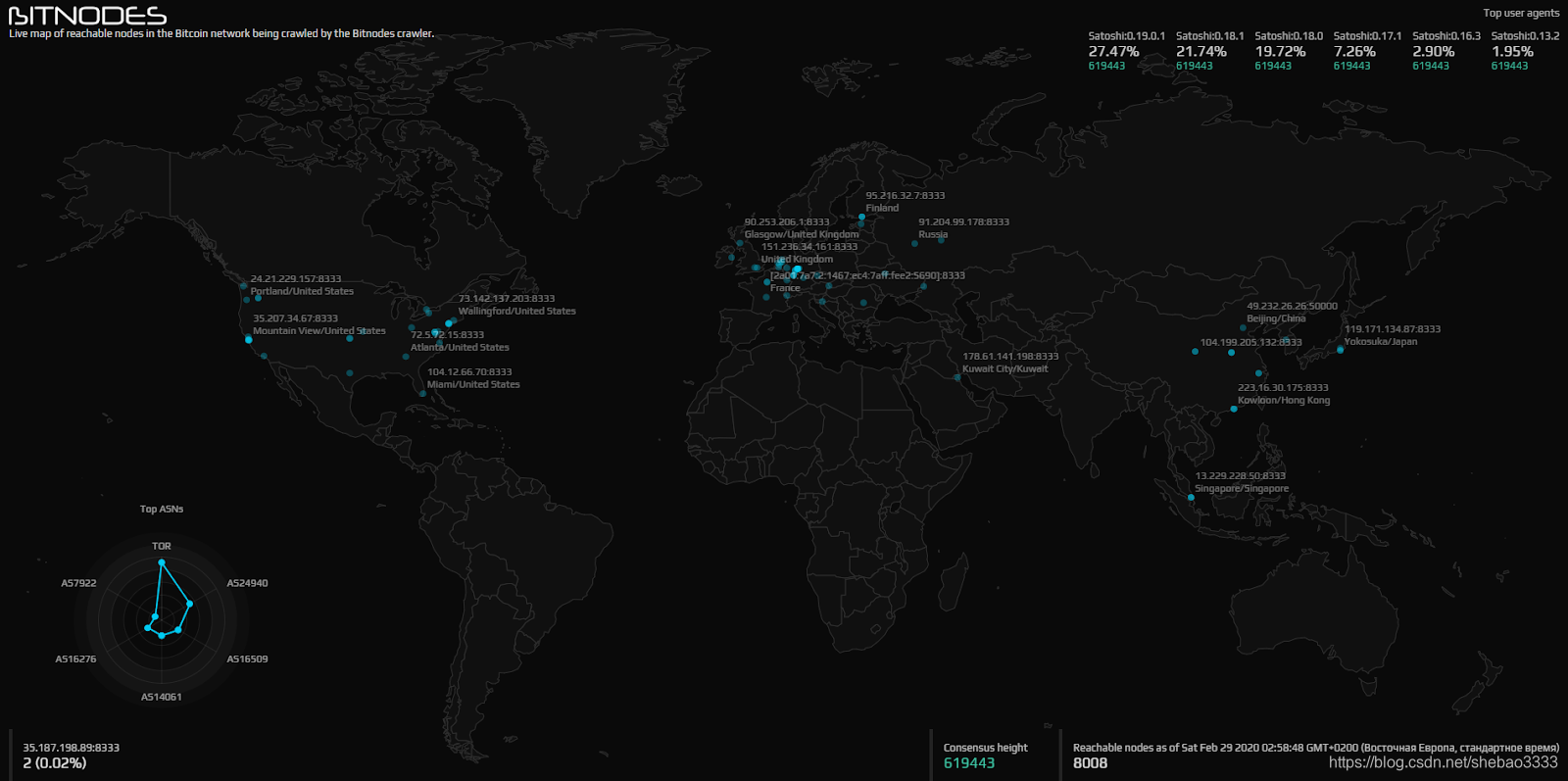Click the 104.199.205.132:8333 node address

tap(1250, 342)
